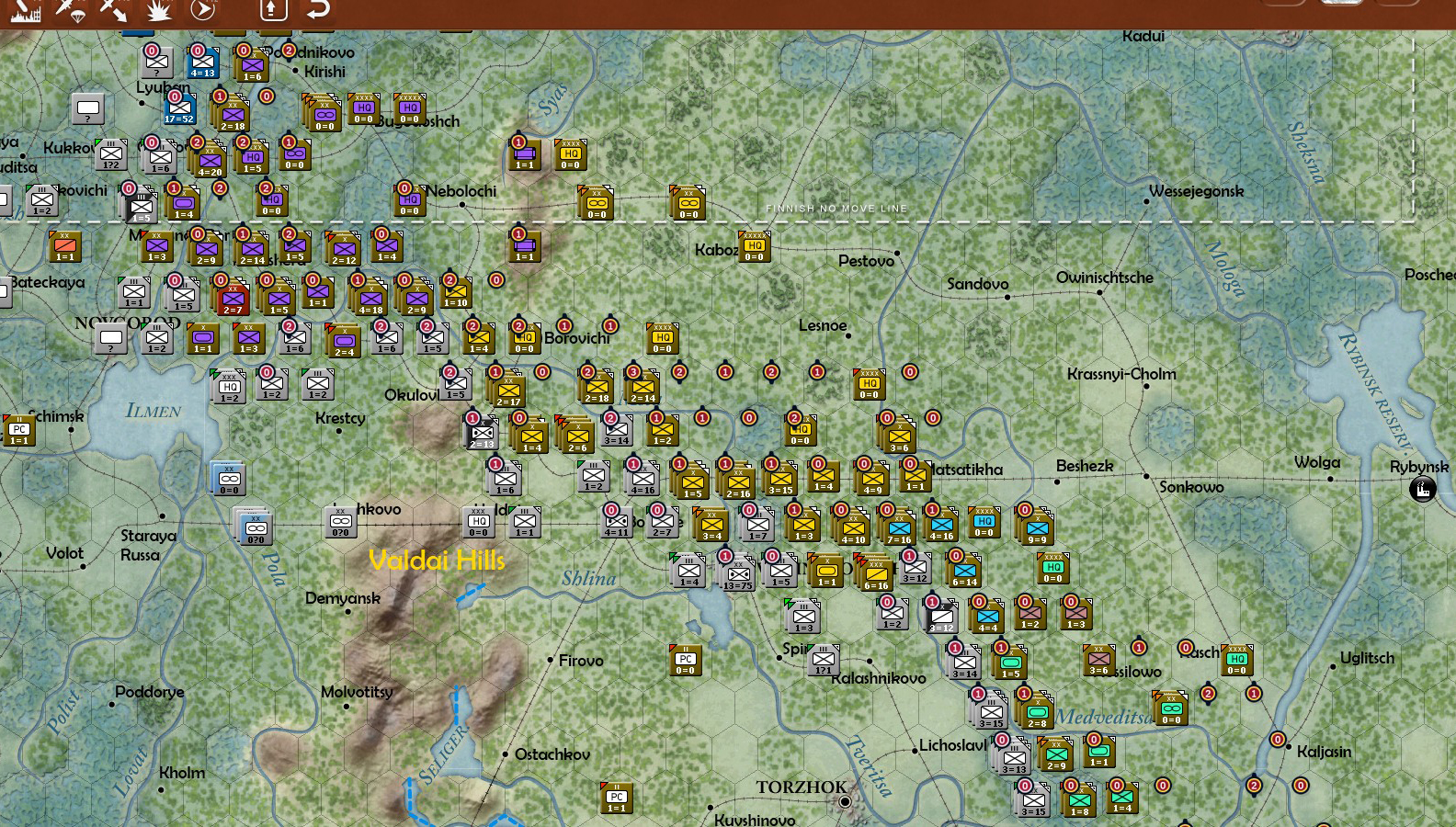Viewport: 1456px width, 827px height.
Task: Select the blue 4=13 unit counter
Action: click(x=202, y=63)
